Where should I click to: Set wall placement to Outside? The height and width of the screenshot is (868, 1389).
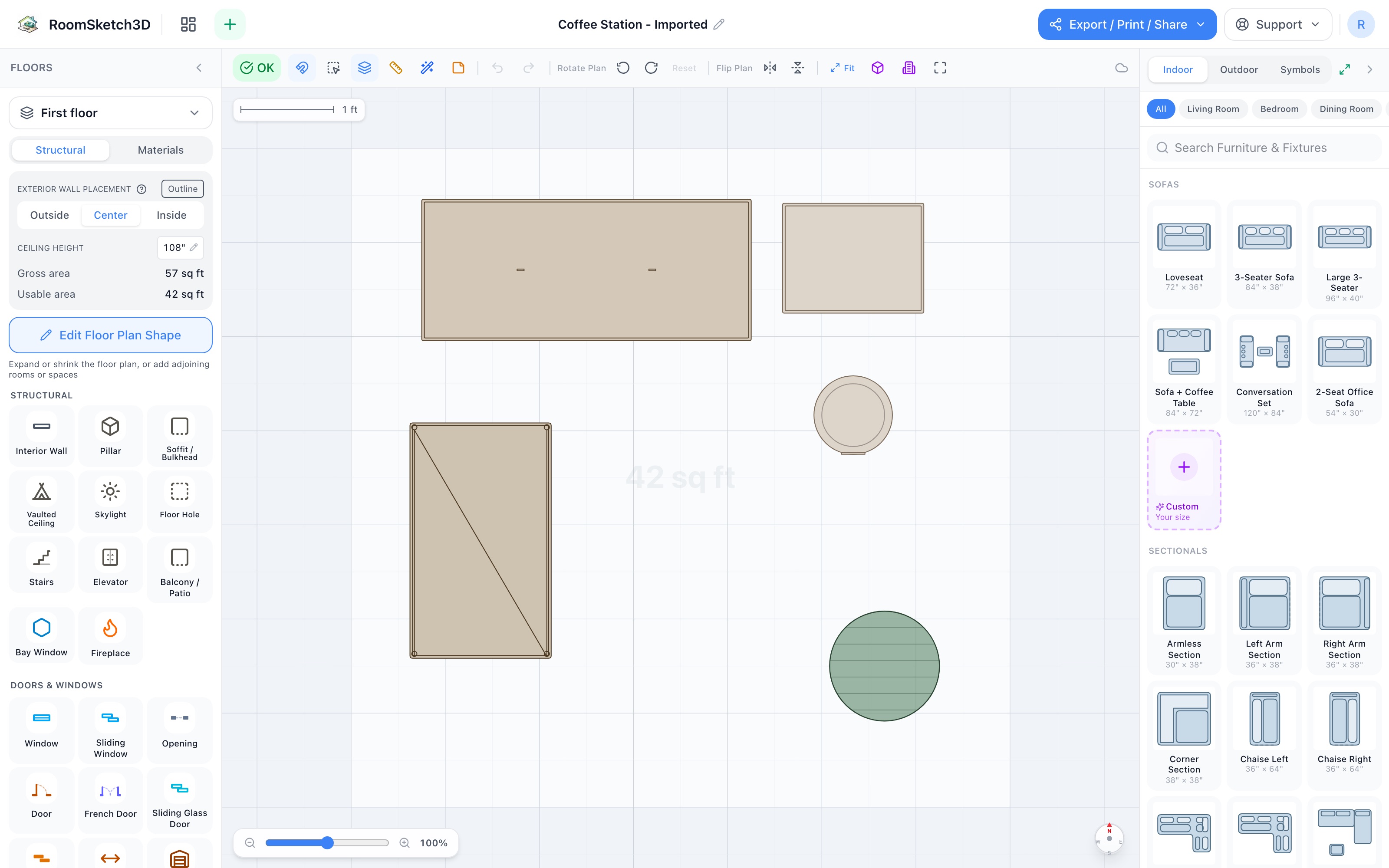click(x=49, y=215)
